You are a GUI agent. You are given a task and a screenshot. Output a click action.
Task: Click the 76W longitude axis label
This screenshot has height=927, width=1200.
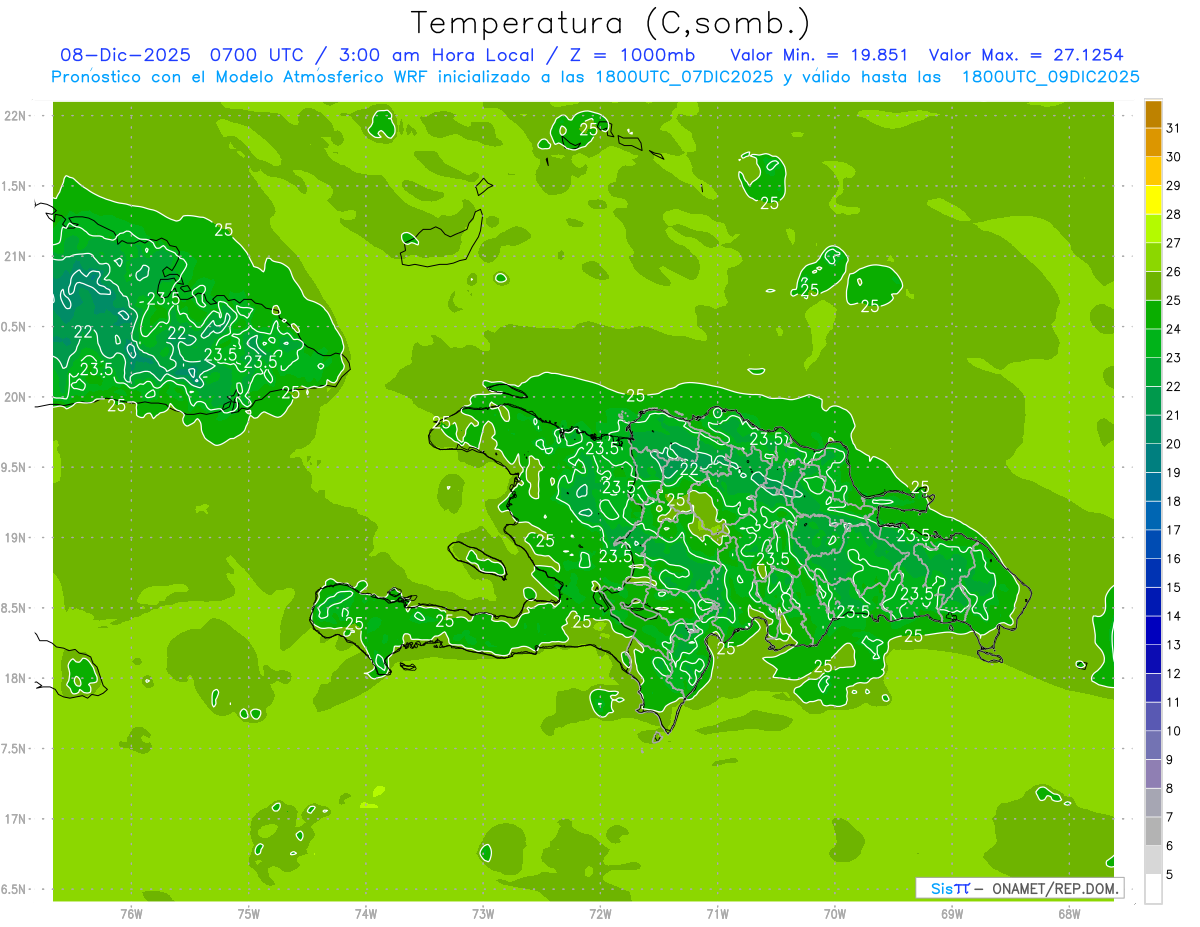click(x=131, y=913)
